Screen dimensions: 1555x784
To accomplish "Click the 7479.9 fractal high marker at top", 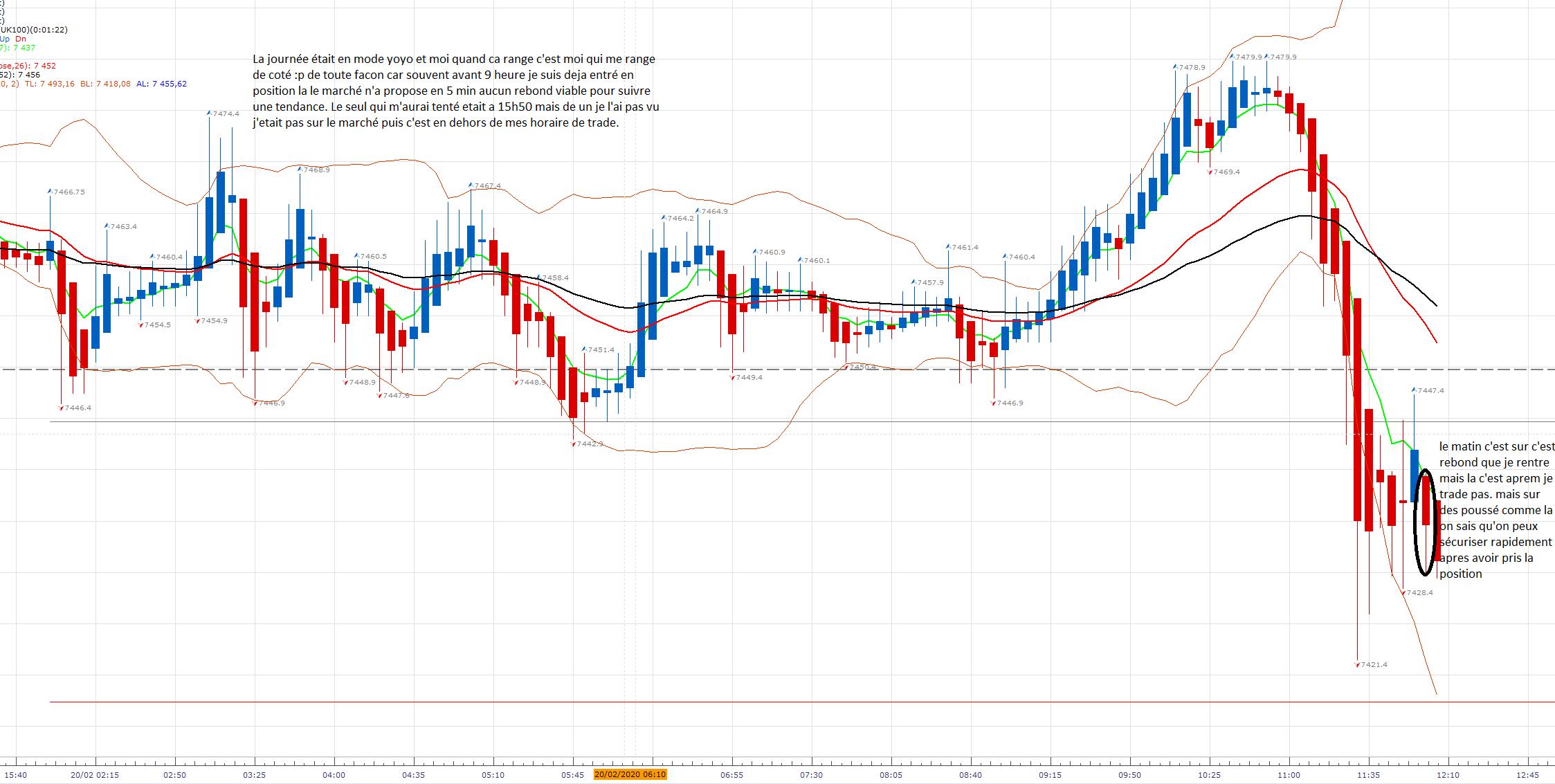I will 1245,57.
